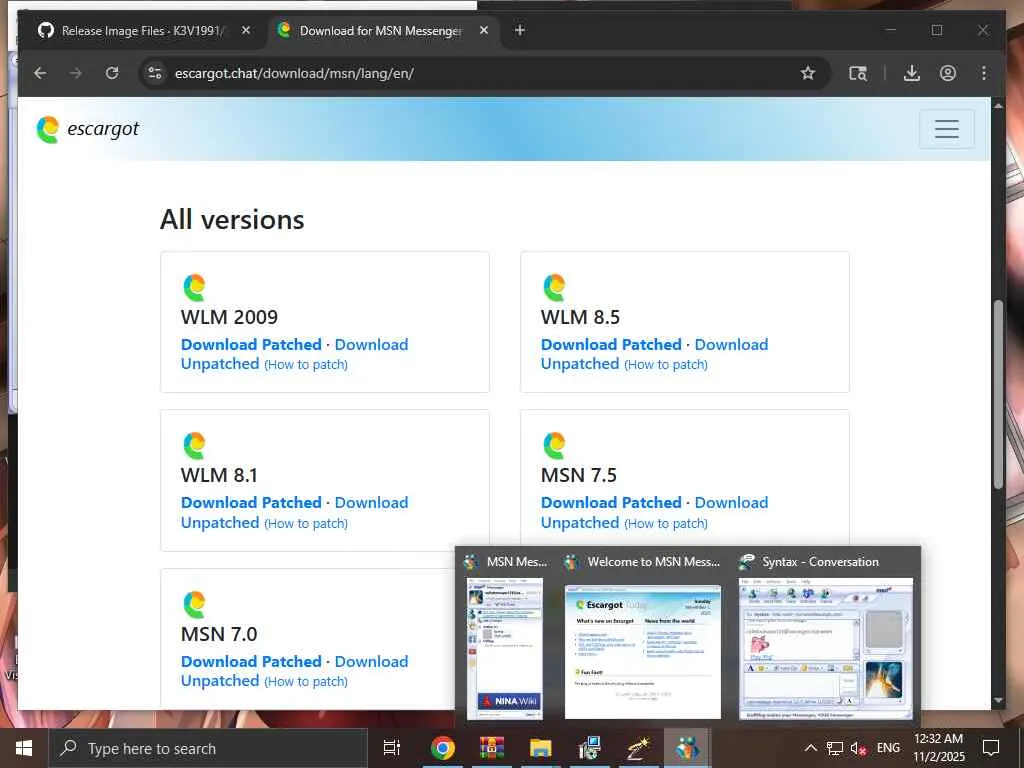The image size is (1024, 768).
Task: Click the WLM 2009 card logo
Action: (x=194, y=287)
